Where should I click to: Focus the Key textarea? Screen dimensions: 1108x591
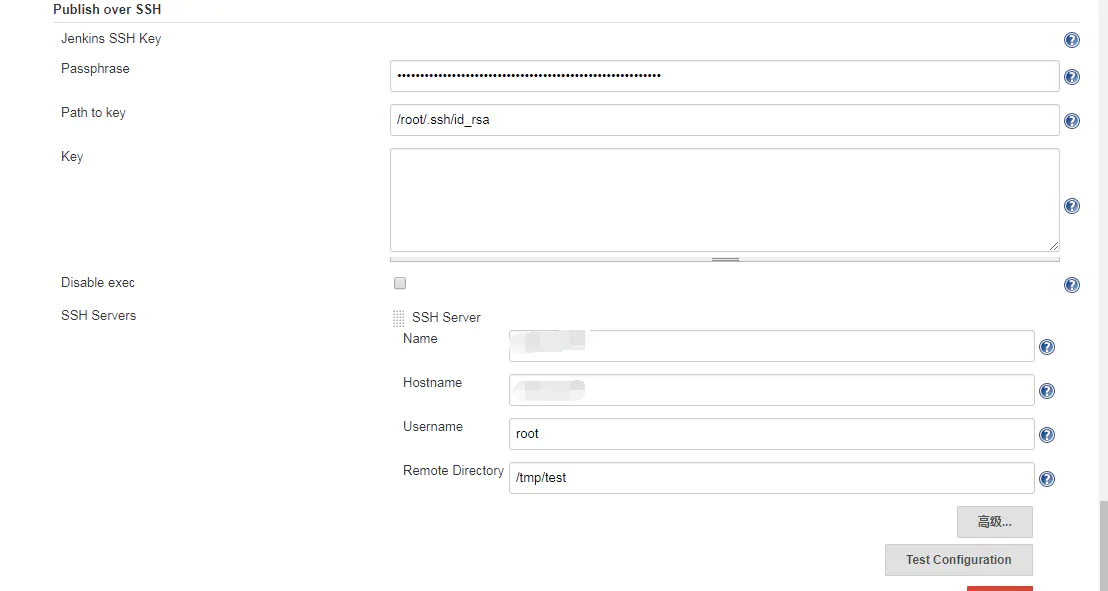click(724, 199)
